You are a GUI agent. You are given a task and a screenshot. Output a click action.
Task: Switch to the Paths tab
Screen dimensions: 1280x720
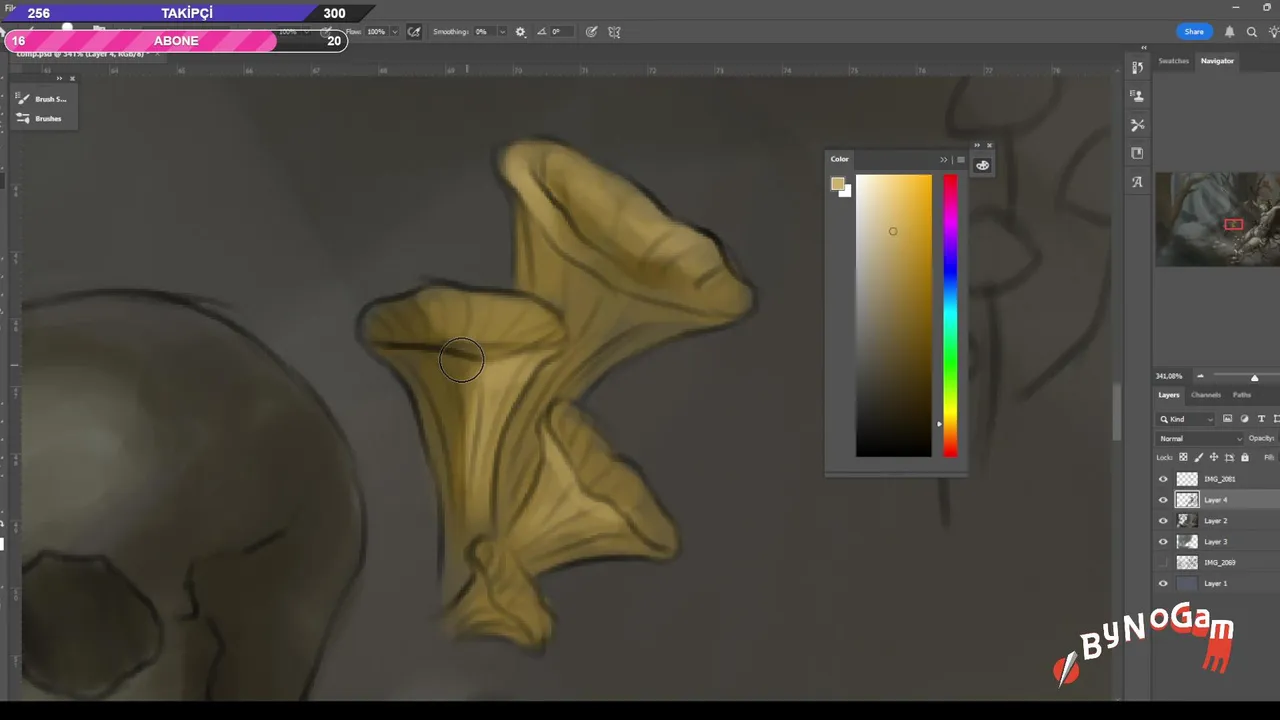point(1241,395)
